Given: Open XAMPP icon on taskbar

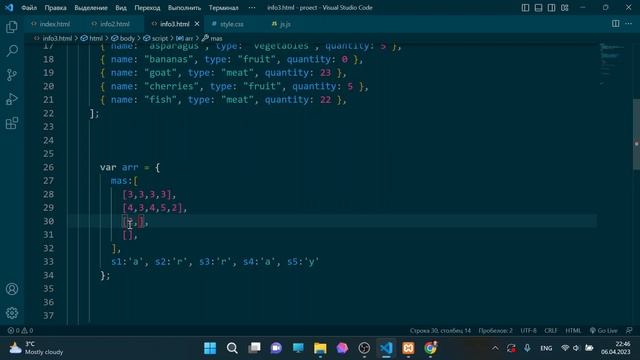Looking at the screenshot, I should [408, 348].
